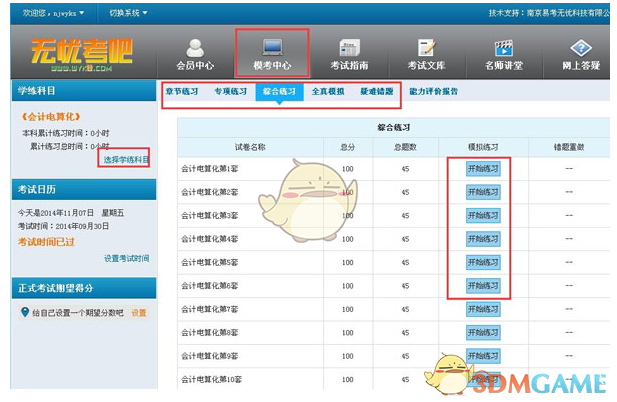The height and width of the screenshot is (402, 617).
Task: Click the 选择学练科目 link
Action: click(126, 159)
